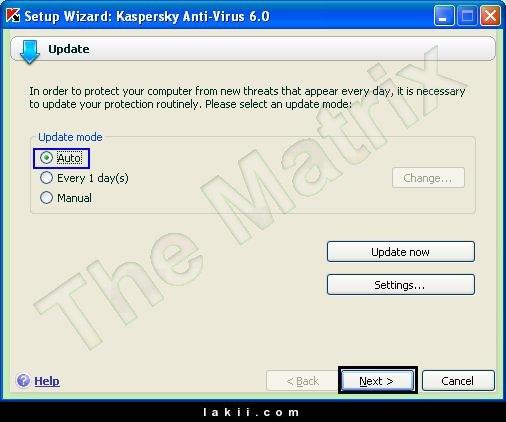The width and height of the screenshot is (506, 422).
Task: Click the Update mode group label
Action: pos(70,137)
